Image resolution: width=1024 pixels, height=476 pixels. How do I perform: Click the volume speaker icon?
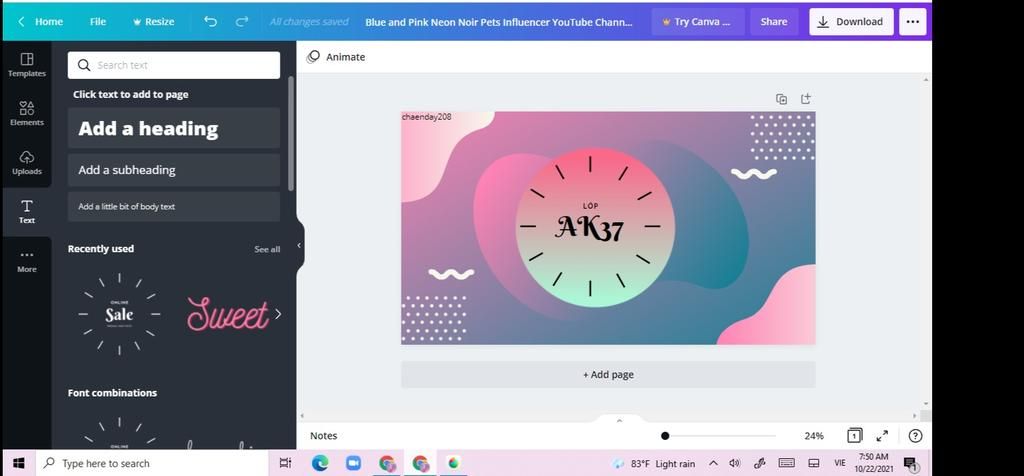(735, 464)
